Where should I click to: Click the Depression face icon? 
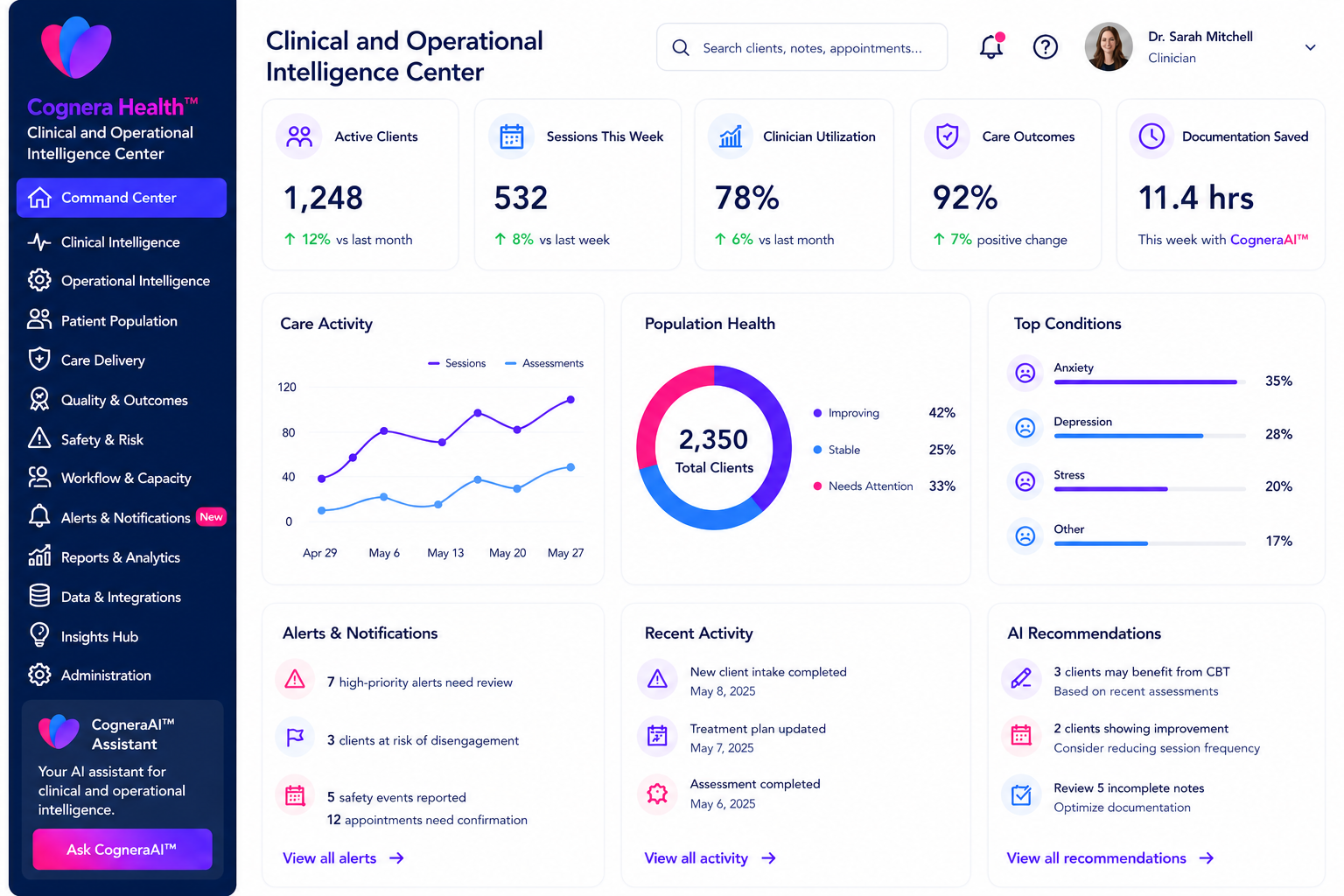[1025, 428]
